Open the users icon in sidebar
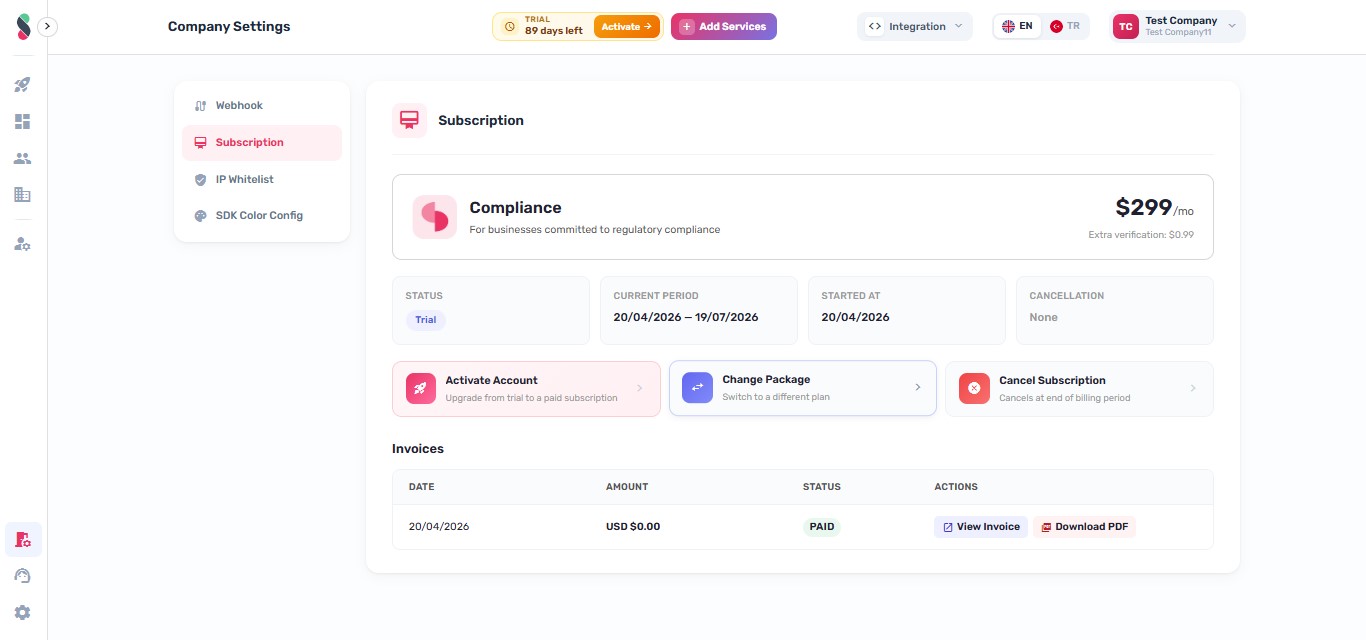Screen dimensions: 1366x640 point(22,158)
